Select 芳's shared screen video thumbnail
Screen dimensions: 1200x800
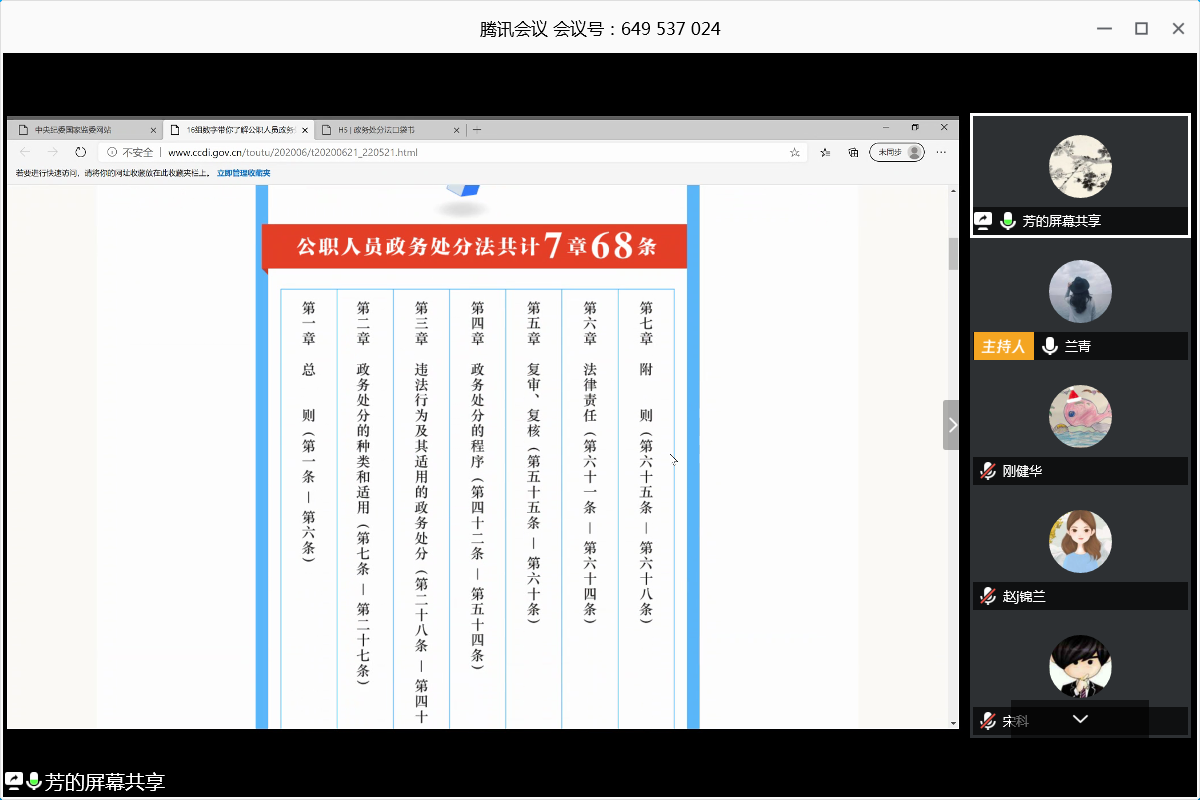point(1080,175)
